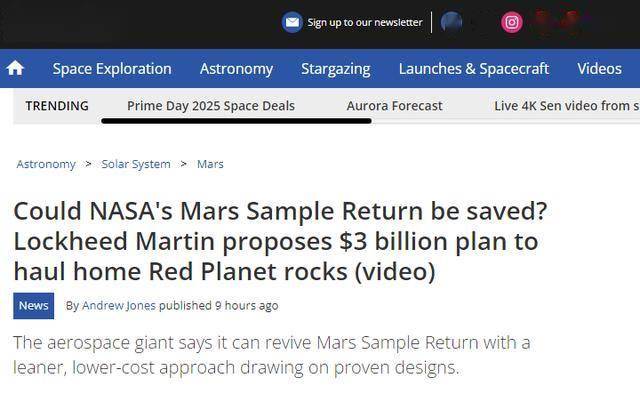
Task: Click the Astronomy breadcrumb link
Action: pos(46,164)
